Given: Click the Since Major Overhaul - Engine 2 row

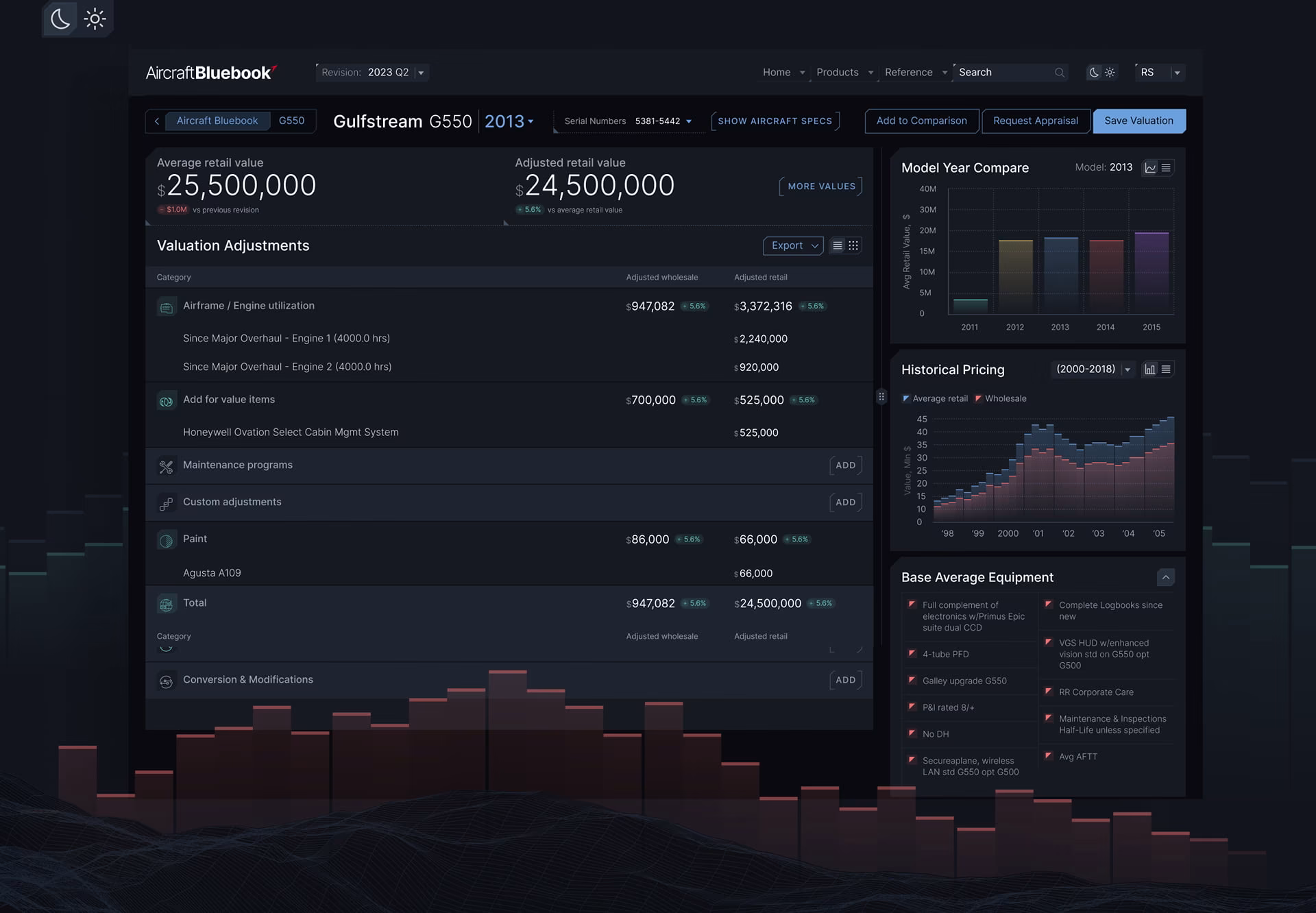Looking at the screenshot, I should coord(509,367).
